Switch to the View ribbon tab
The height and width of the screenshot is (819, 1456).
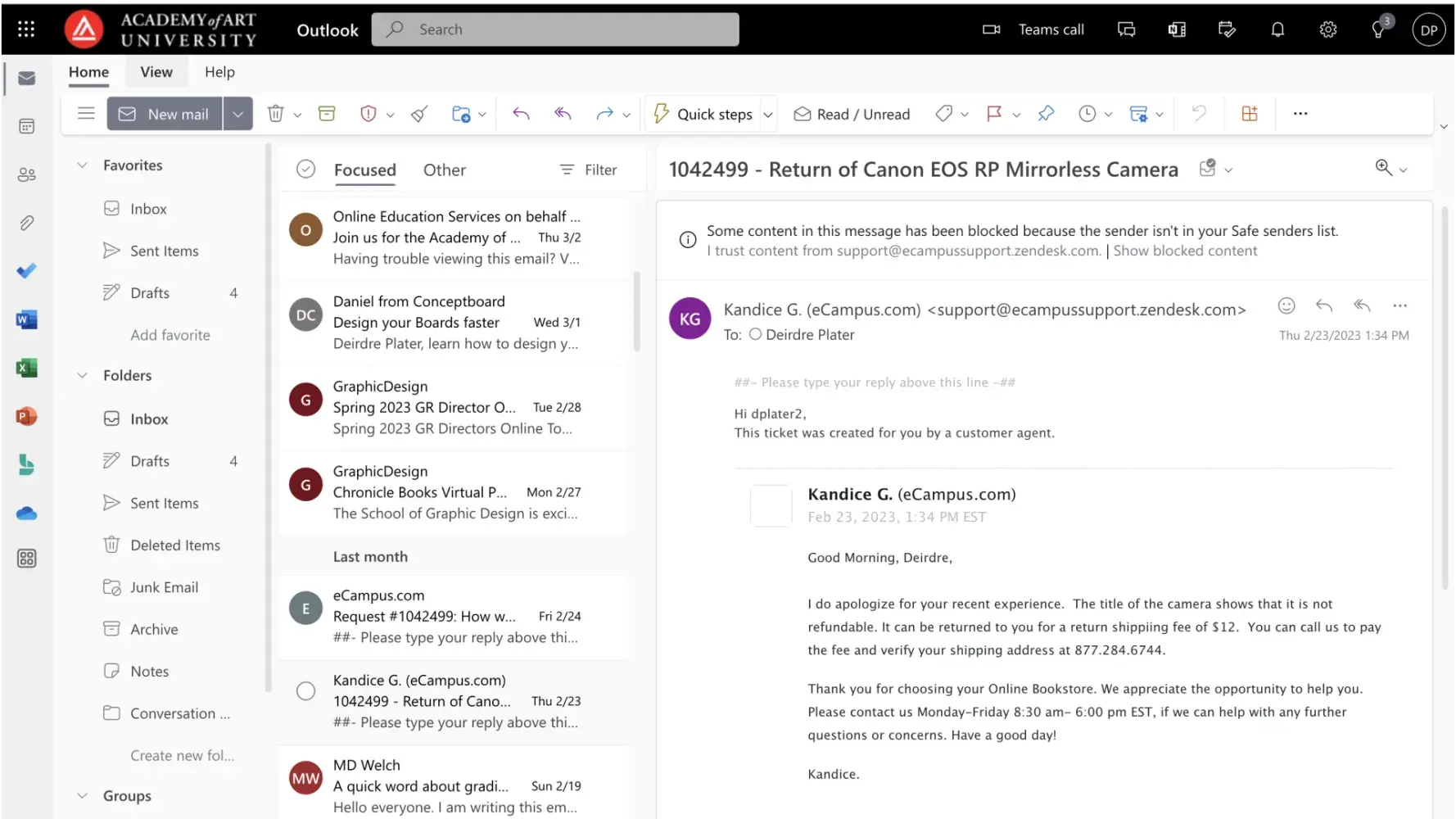(156, 72)
